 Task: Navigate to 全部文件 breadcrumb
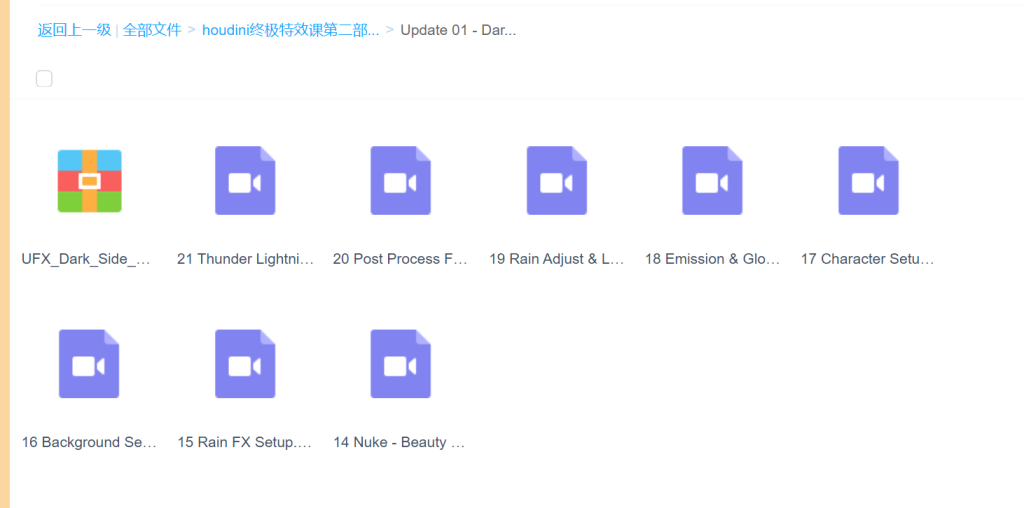click(x=152, y=30)
